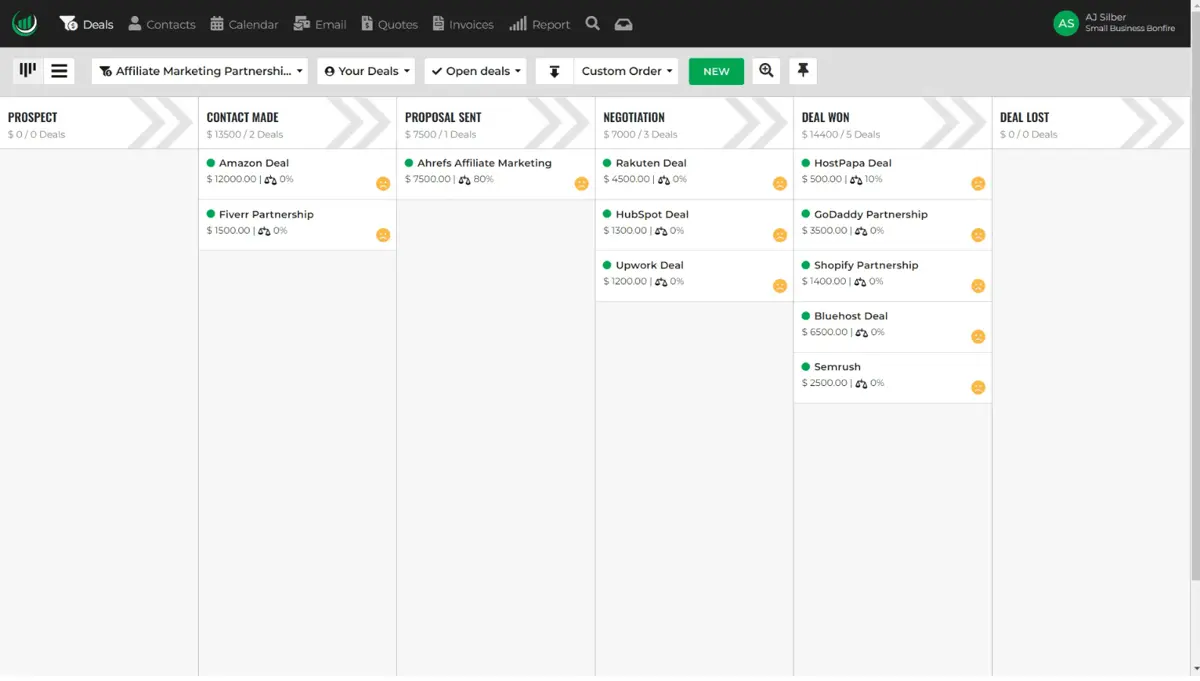
Task: Open the Report tab
Action: point(539,24)
